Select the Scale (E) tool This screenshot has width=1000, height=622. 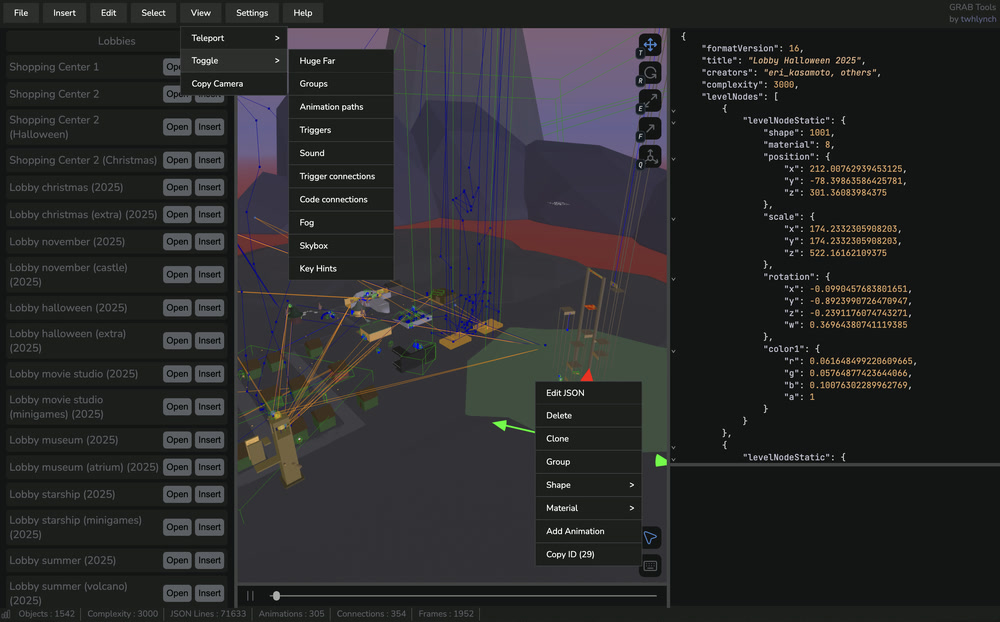pyautogui.click(x=649, y=100)
